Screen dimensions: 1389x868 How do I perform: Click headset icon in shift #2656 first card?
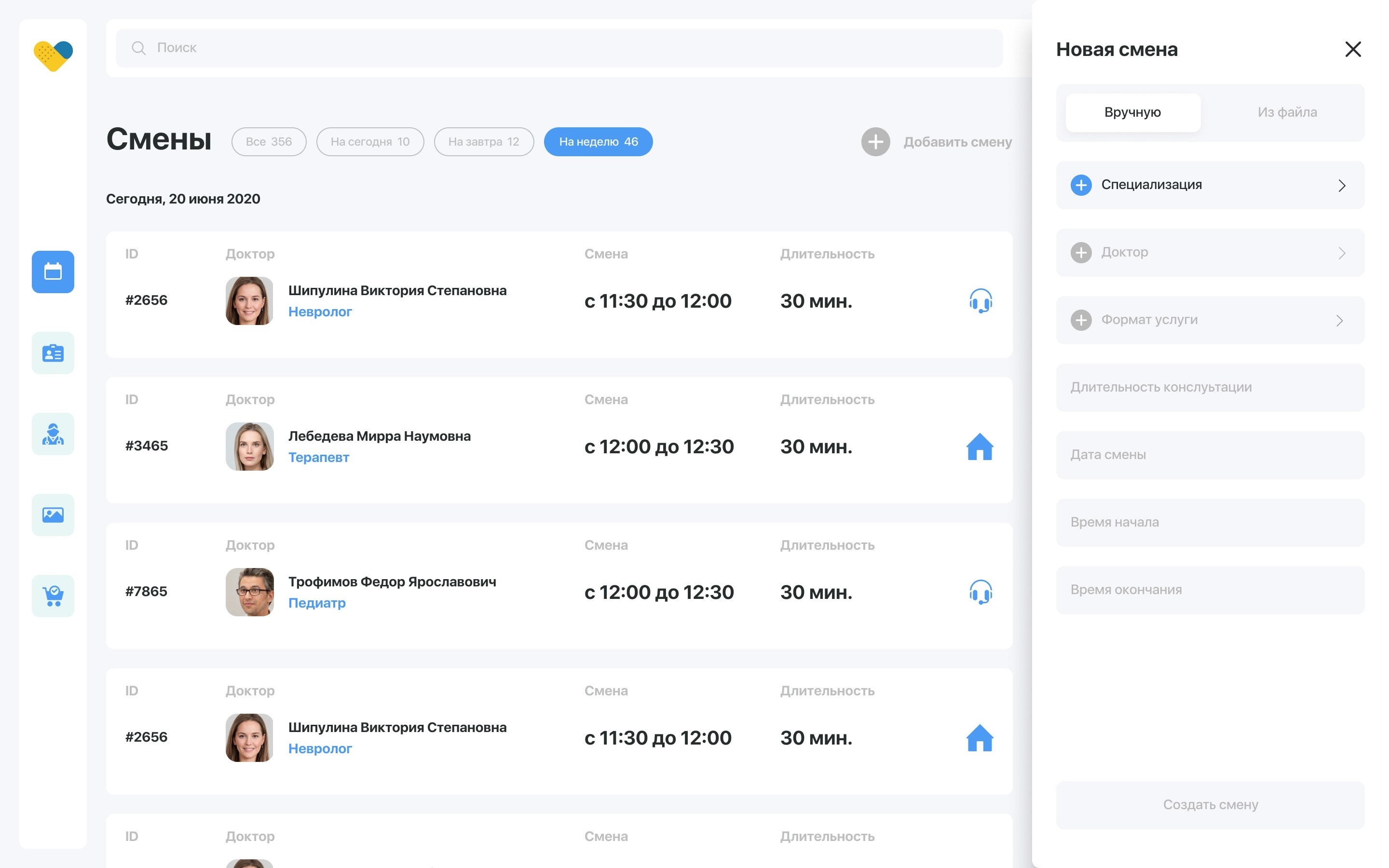(x=980, y=300)
